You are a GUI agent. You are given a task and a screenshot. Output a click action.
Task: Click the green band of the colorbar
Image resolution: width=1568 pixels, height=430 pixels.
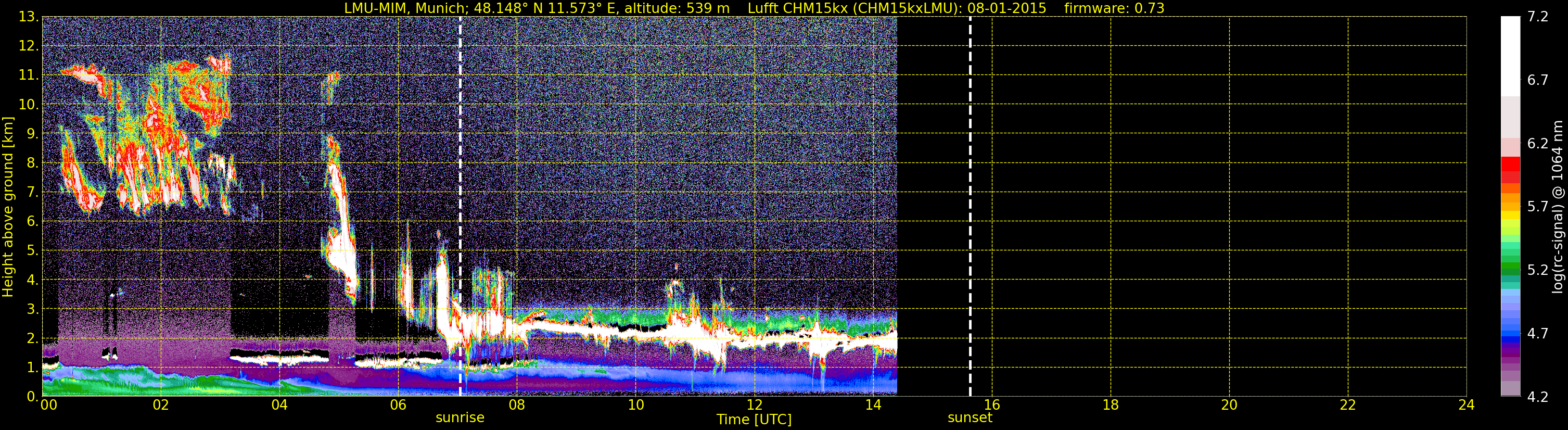coord(1510,266)
